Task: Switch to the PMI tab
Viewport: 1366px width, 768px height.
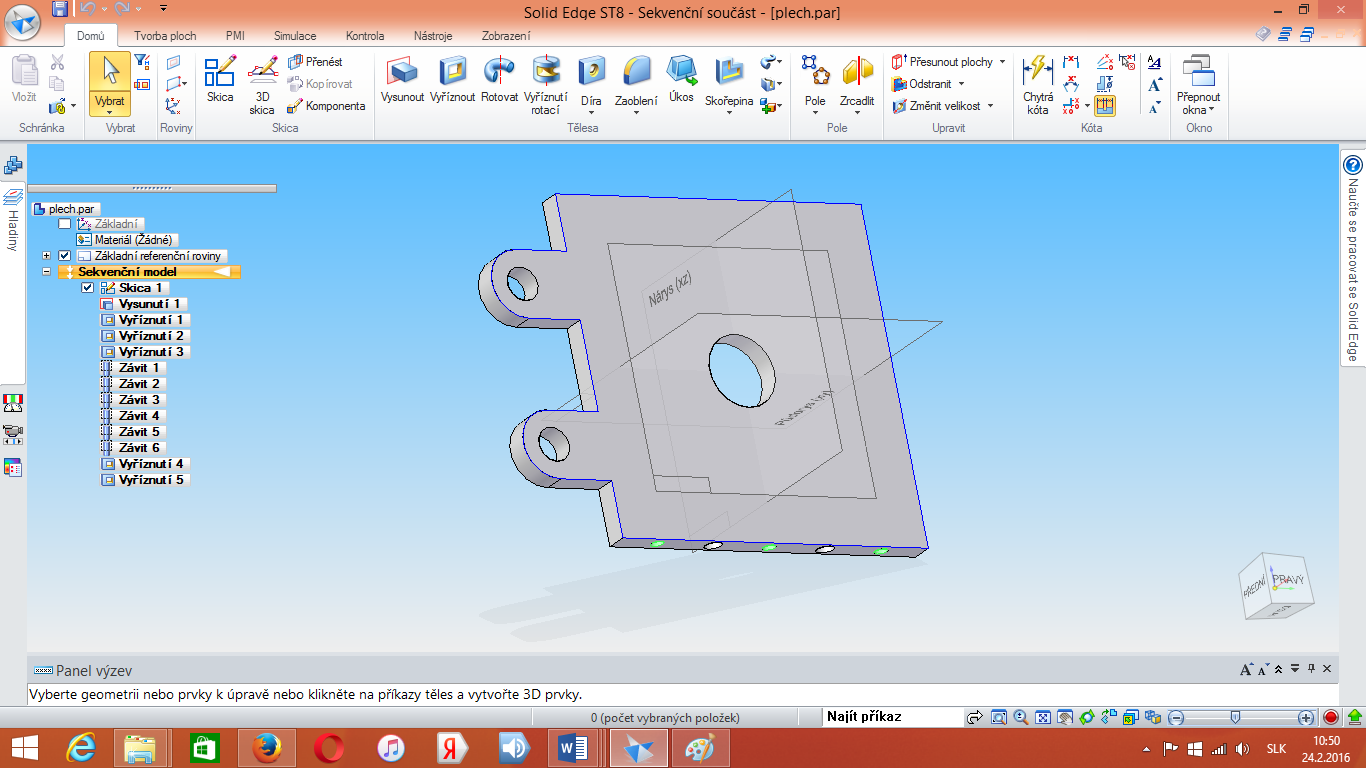Action: click(235, 36)
